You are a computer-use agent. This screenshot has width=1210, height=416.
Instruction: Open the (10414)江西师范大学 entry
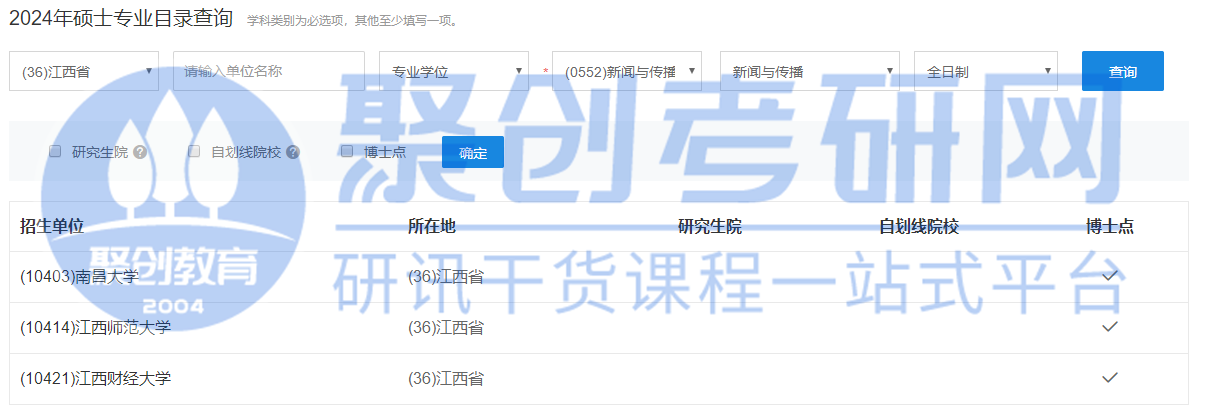96,327
